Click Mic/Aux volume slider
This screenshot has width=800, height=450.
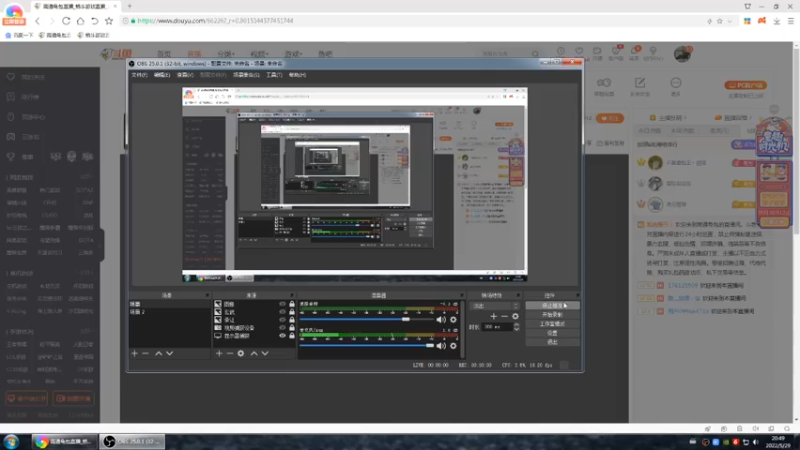click(366, 345)
